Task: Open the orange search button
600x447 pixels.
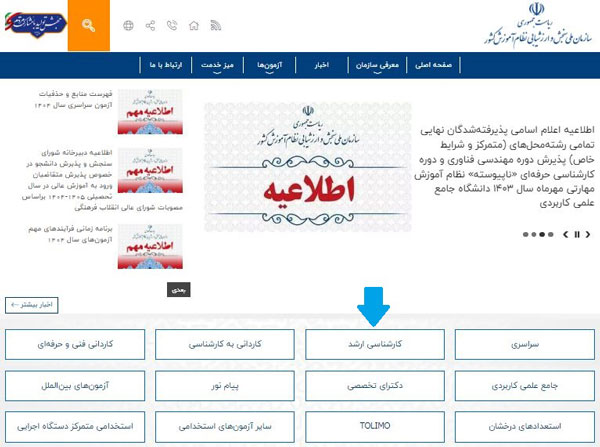Action: point(89,25)
